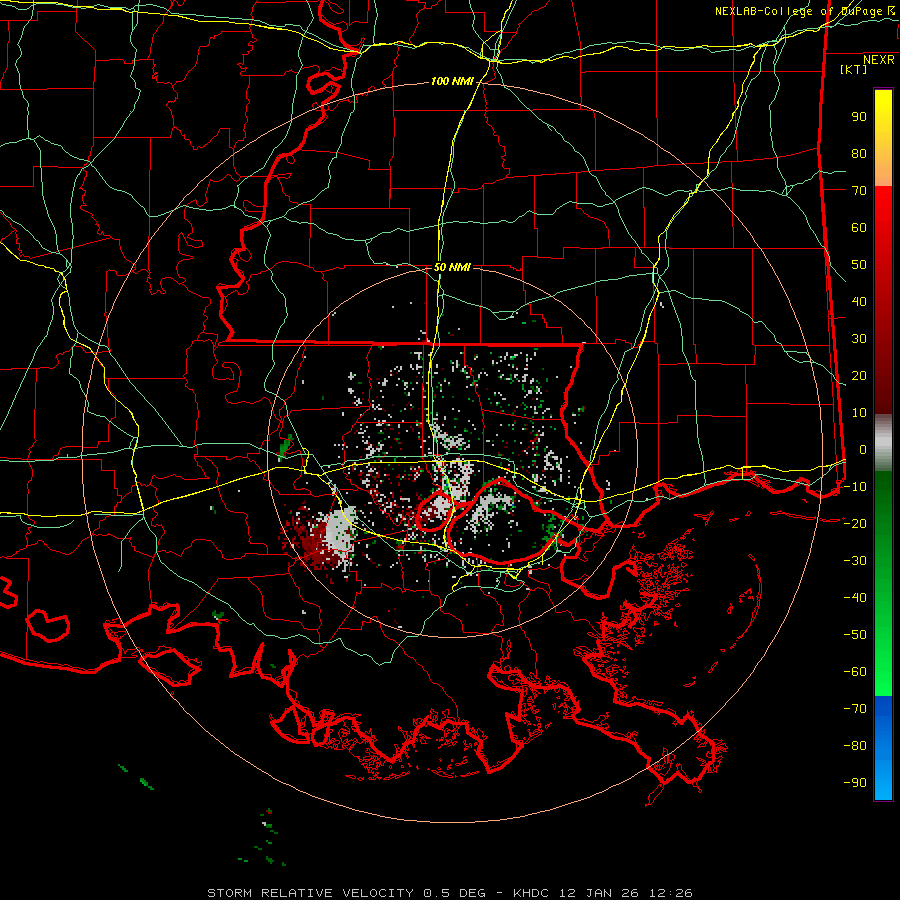Click the positive 50 scale value
The image size is (900, 900).
pyautogui.click(x=859, y=265)
